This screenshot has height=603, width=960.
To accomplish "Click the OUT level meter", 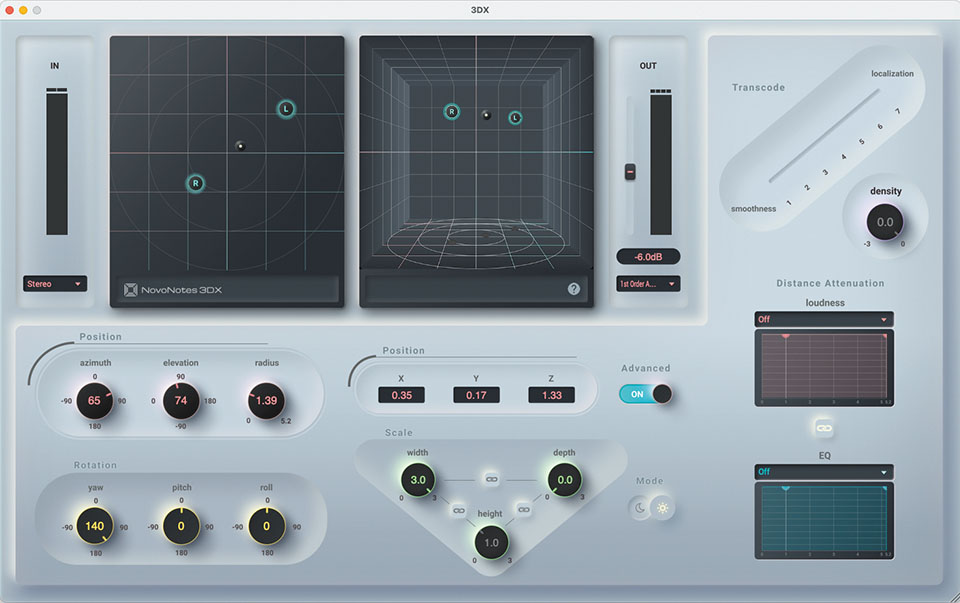I will tap(661, 162).
